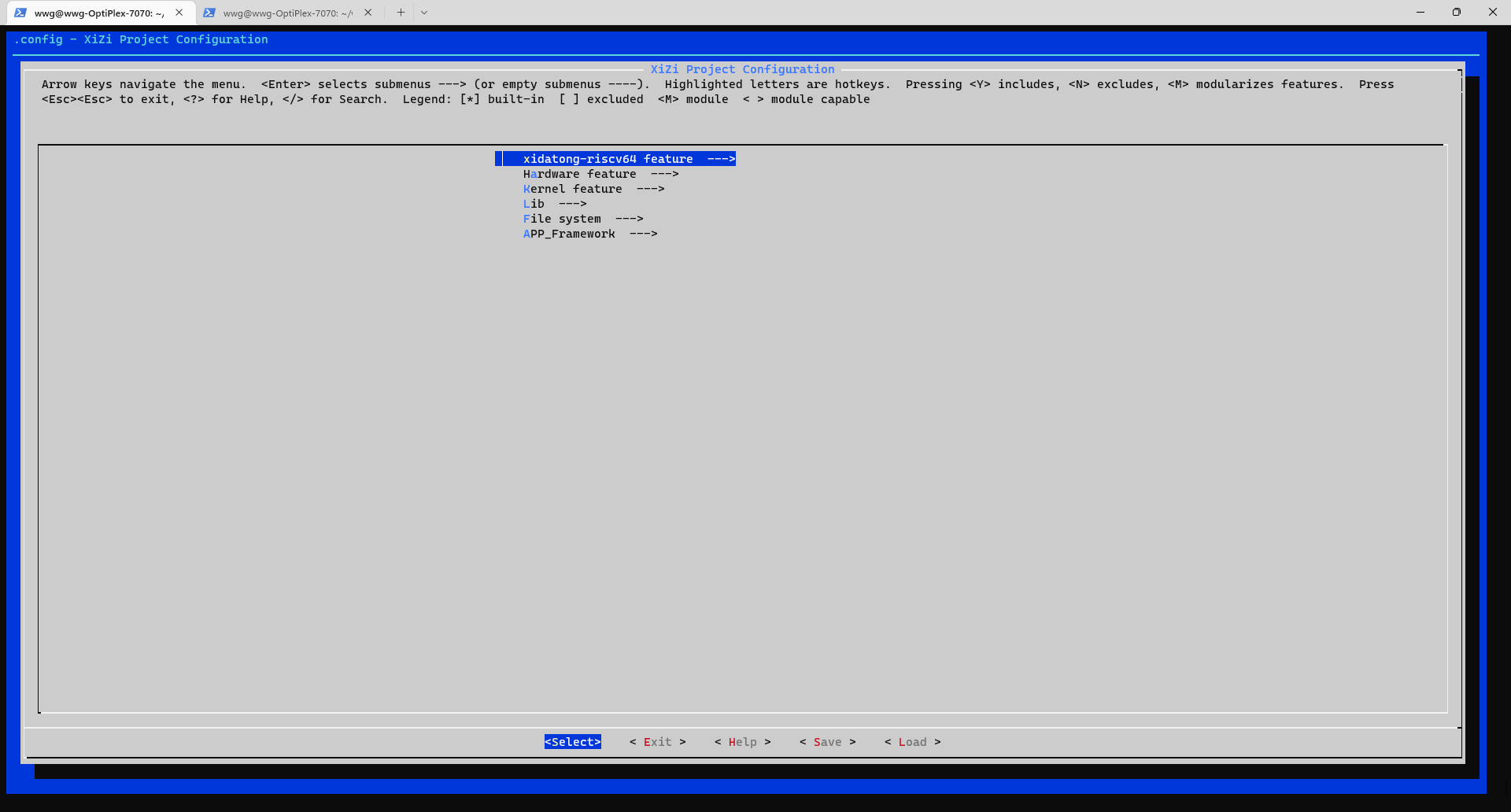Click PowerShell icon on second terminal tab
Screen dimensions: 1511x812
coord(209,13)
